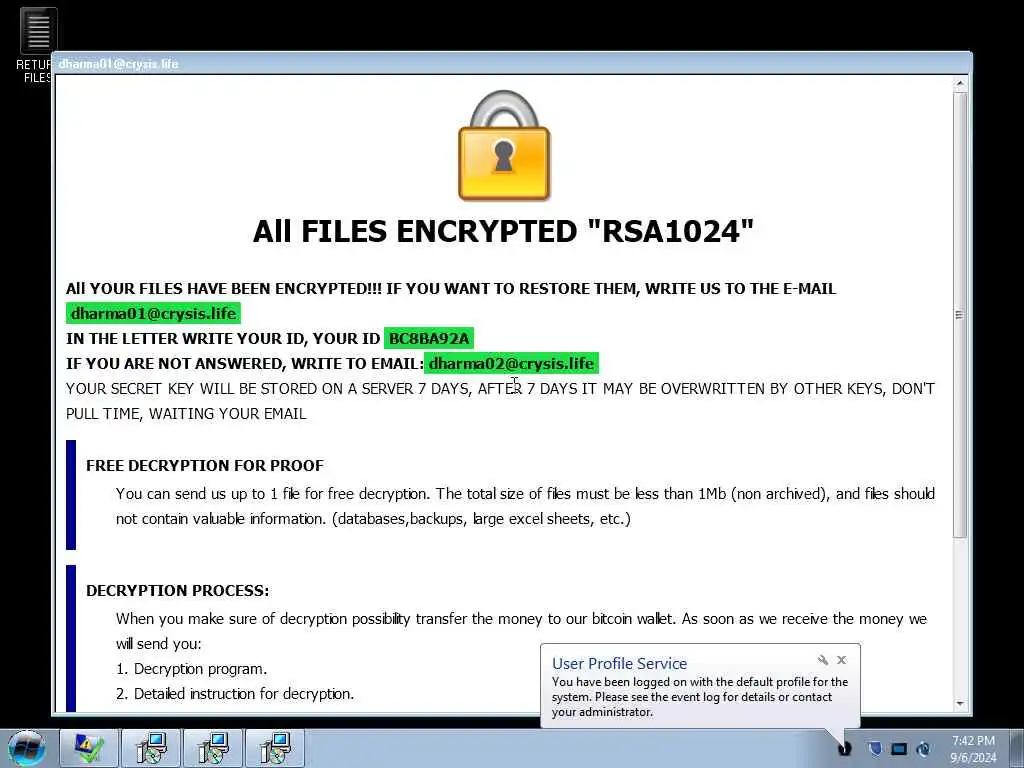Open the Windows Start orb
Viewport: 1024px width, 768px height.
[27, 748]
